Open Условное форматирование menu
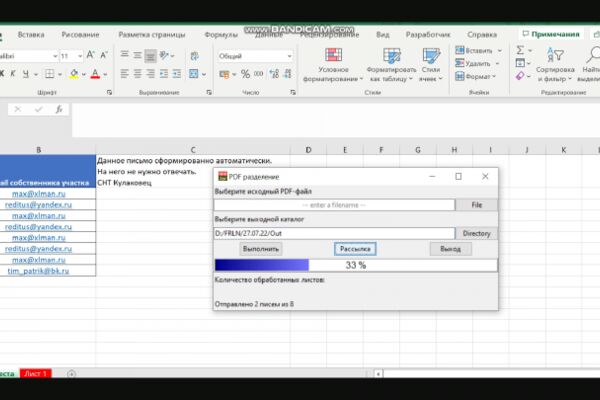The width and height of the screenshot is (600, 400). (333, 65)
